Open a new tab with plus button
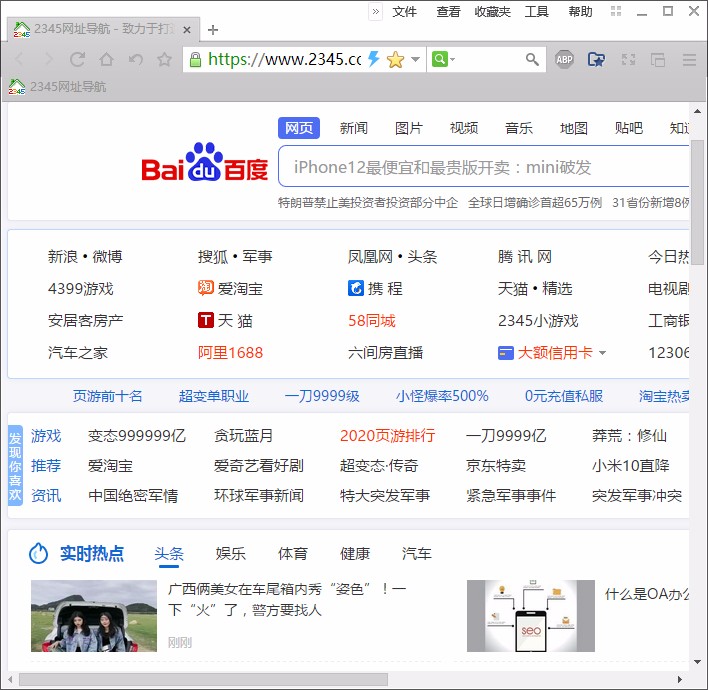708x690 pixels. coord(213,30)
